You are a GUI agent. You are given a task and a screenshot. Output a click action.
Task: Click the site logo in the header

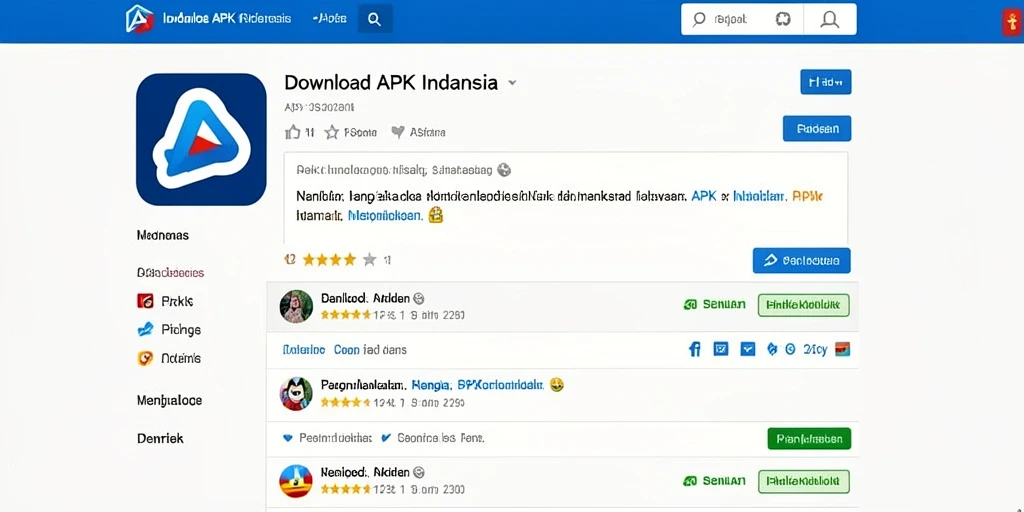(139, 19)
